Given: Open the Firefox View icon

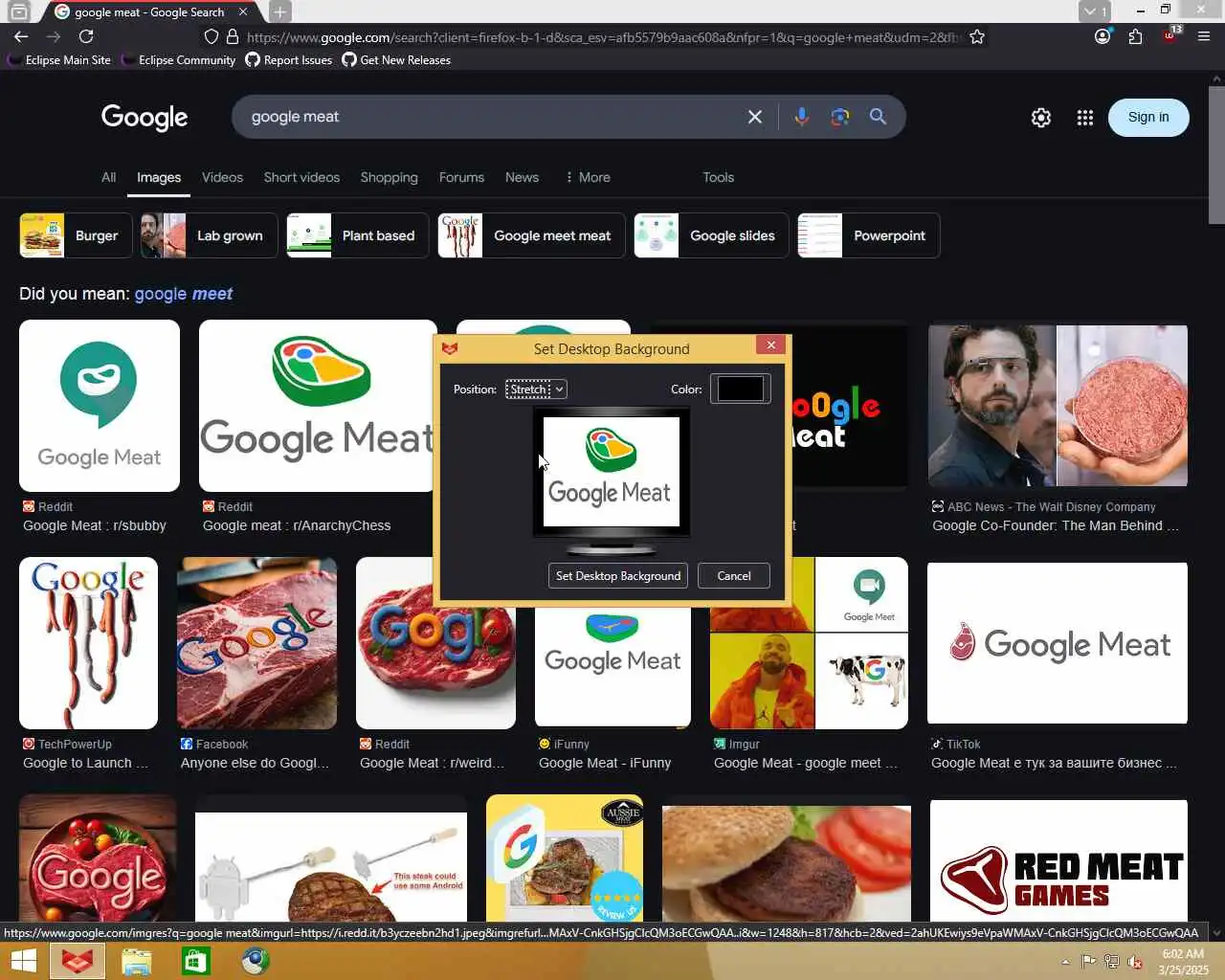Looking at the screenshot, I should (18, 11).
